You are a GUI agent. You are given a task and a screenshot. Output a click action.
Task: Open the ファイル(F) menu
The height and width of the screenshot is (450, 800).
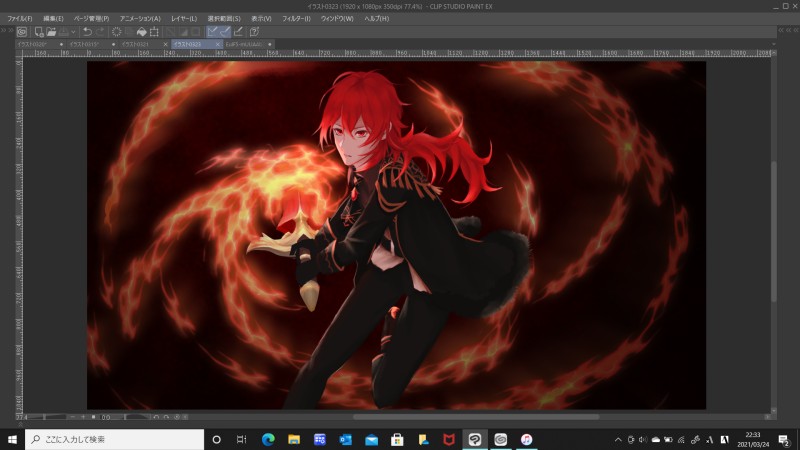click(20, 18)
